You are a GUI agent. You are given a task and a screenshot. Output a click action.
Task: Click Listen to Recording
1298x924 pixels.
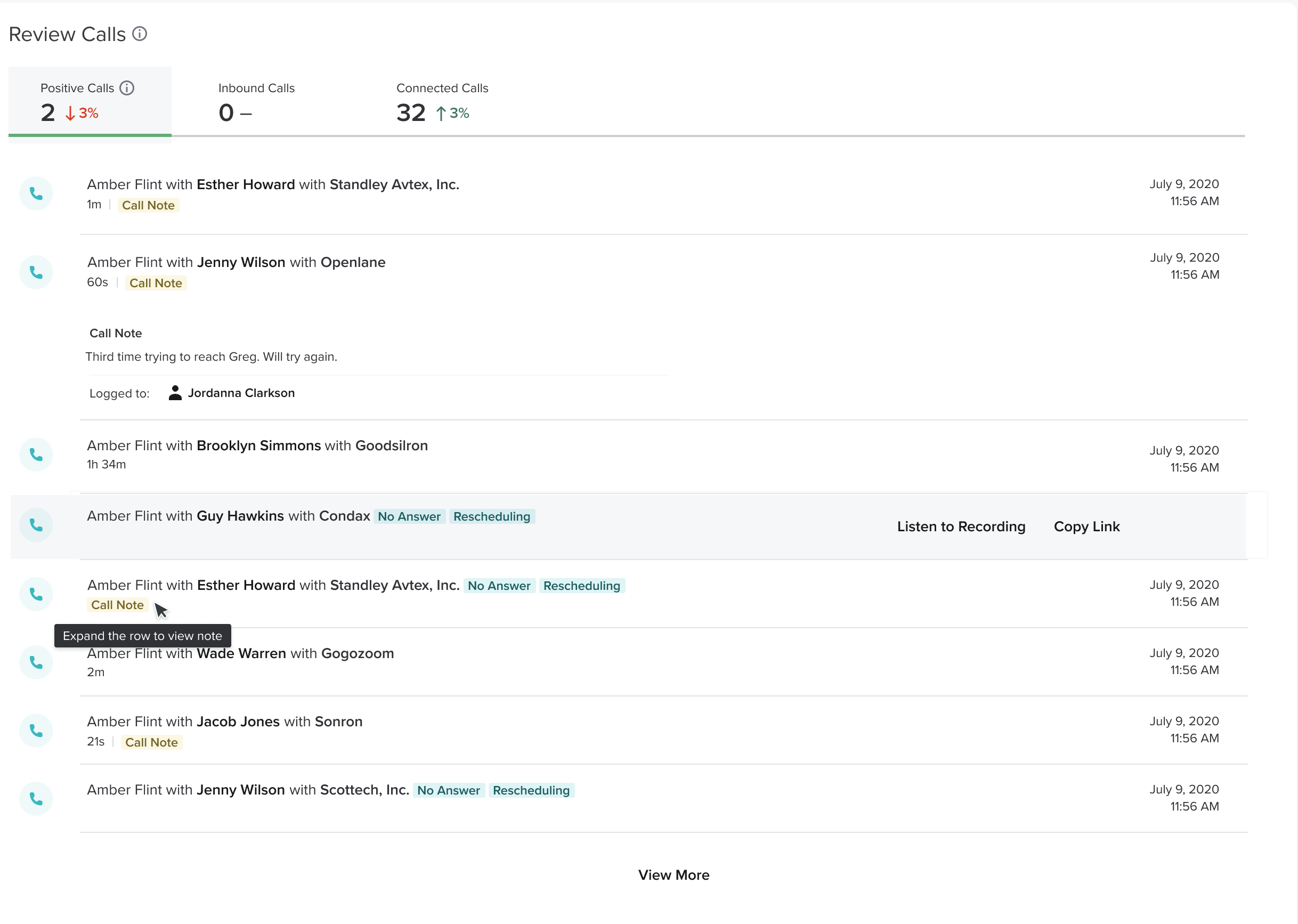tap(961, 527)
